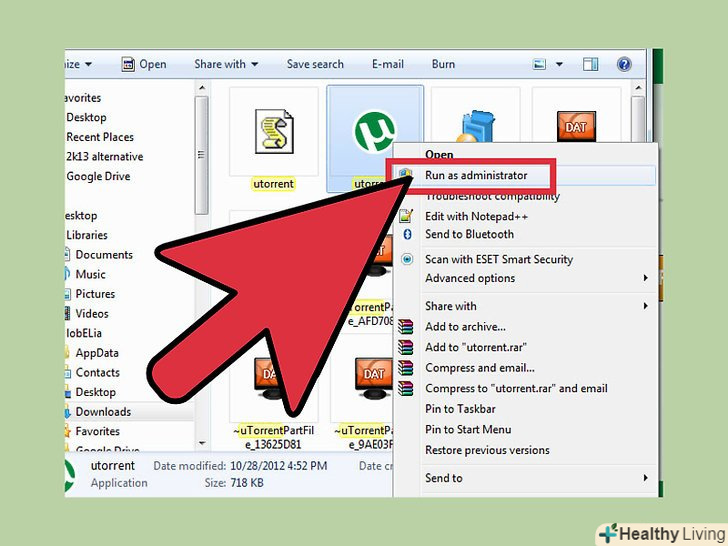
Task: Toggle the preview pane icon
Action: click(590, 64)
